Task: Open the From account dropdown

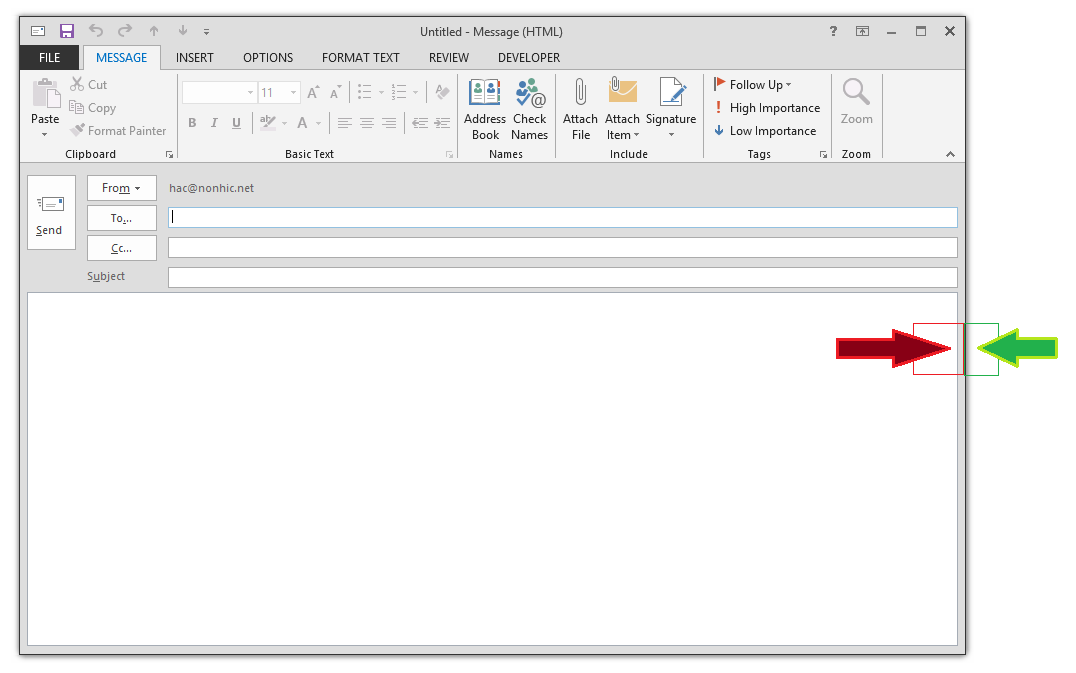Action: click(x=121, y=188)
